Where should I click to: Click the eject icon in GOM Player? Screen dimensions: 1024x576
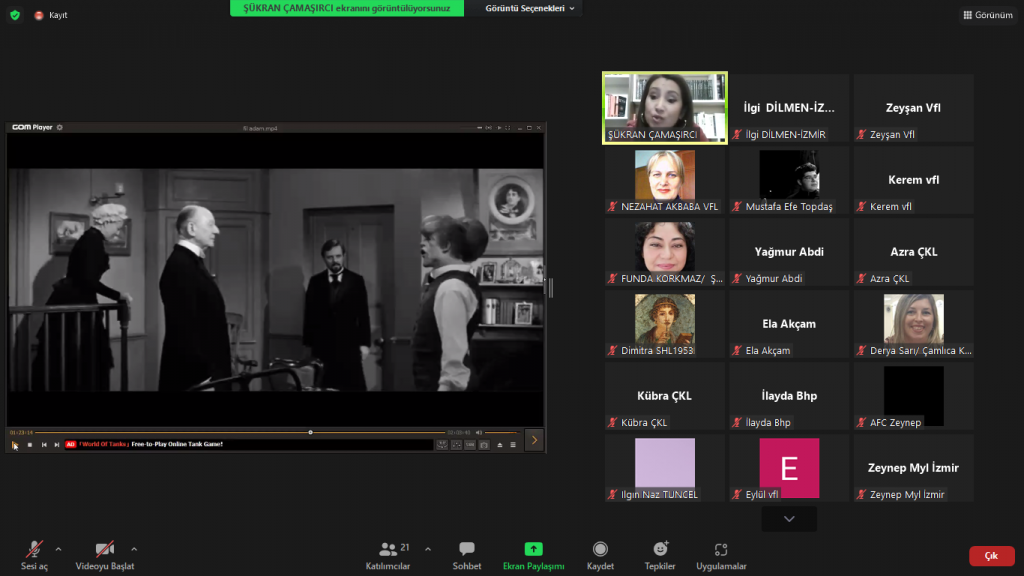500,443
